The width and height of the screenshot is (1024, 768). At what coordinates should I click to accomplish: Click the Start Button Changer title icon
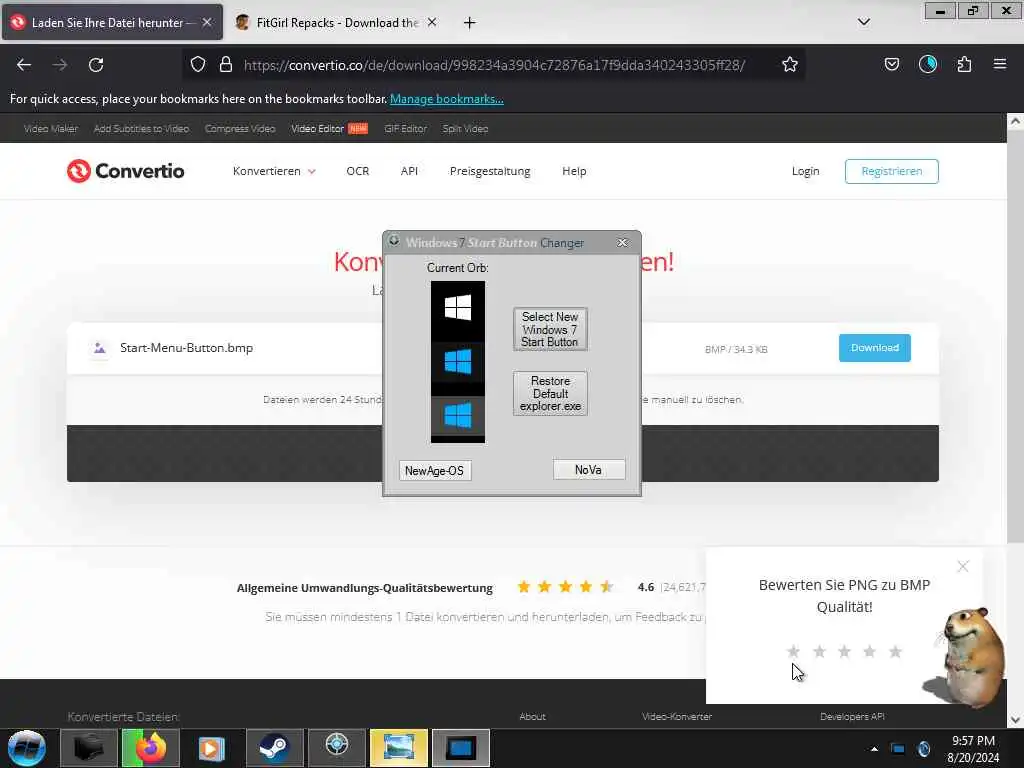point(394,241)
